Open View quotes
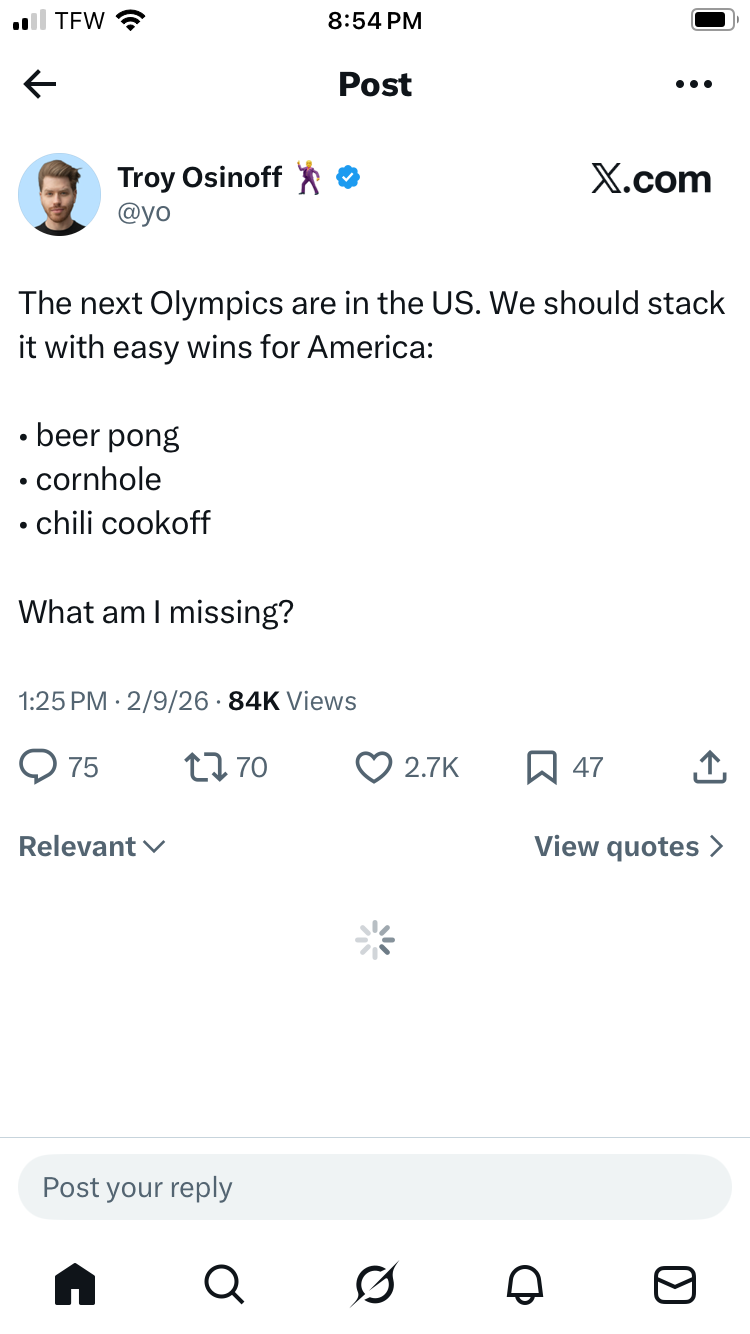The width and height of the screenshot is (750, 1334). (628, 847)
